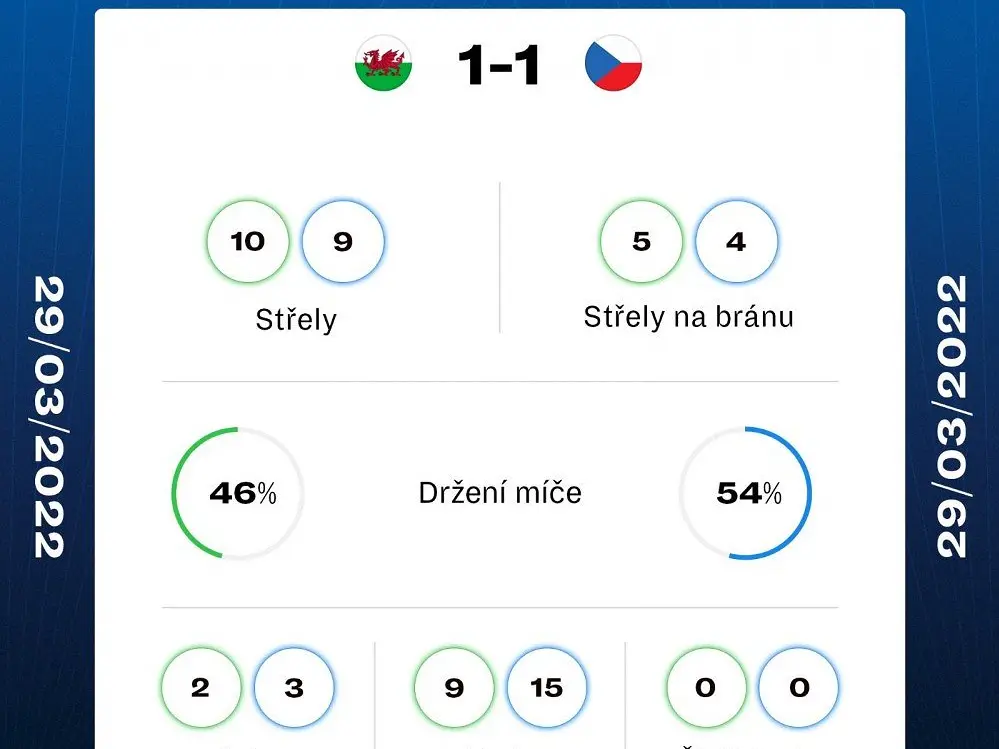This screenshot has height=749, width=999.
Task: Select the blue circle showing 3
Action: click(x=294, y=688)
